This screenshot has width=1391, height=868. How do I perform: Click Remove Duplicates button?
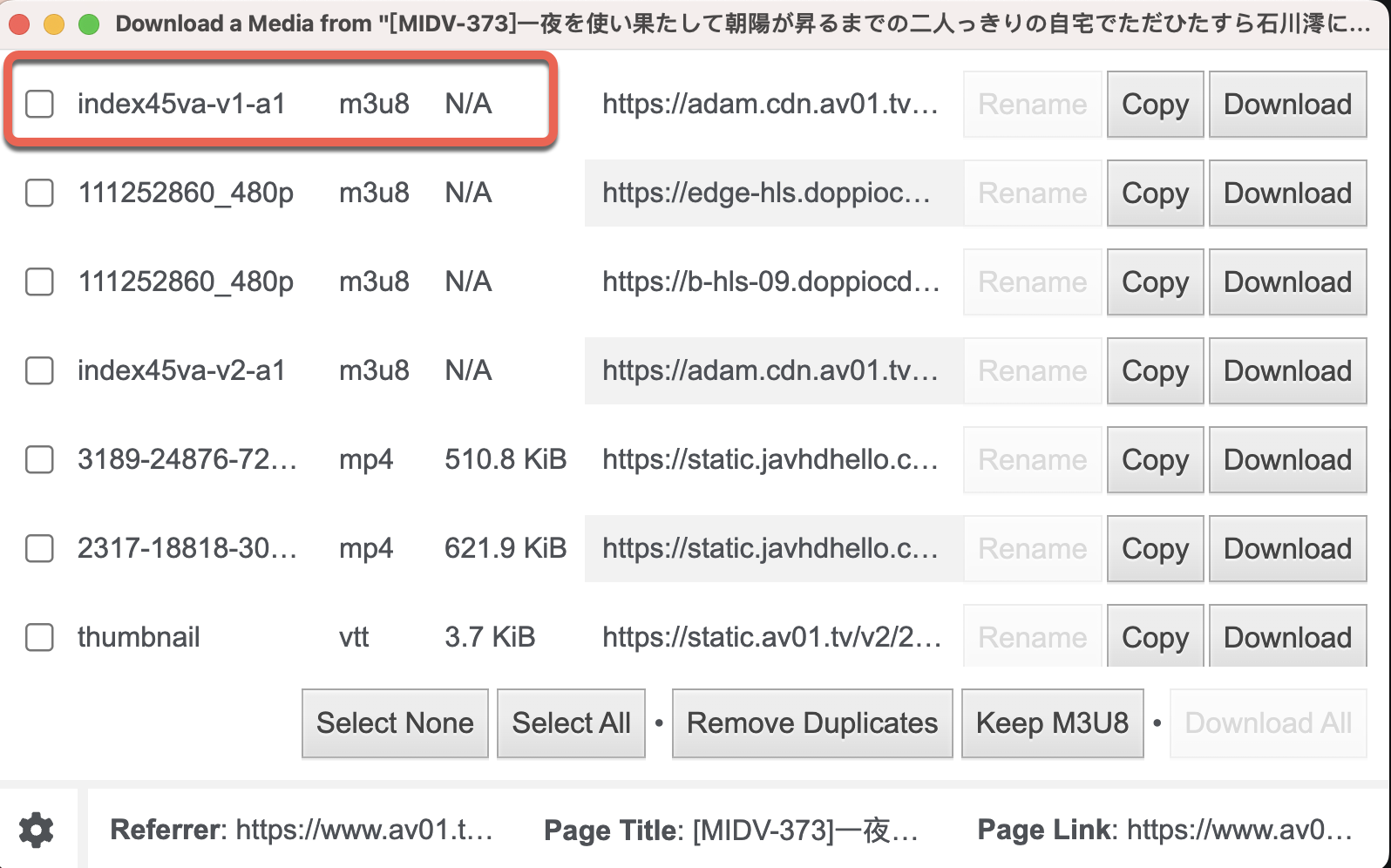click(811, 723)
